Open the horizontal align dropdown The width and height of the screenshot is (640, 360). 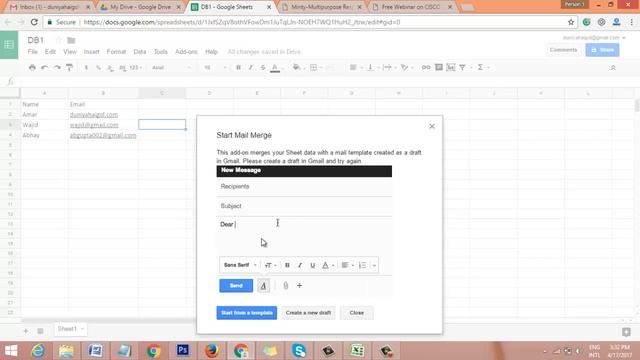click(x=356, y=67)
